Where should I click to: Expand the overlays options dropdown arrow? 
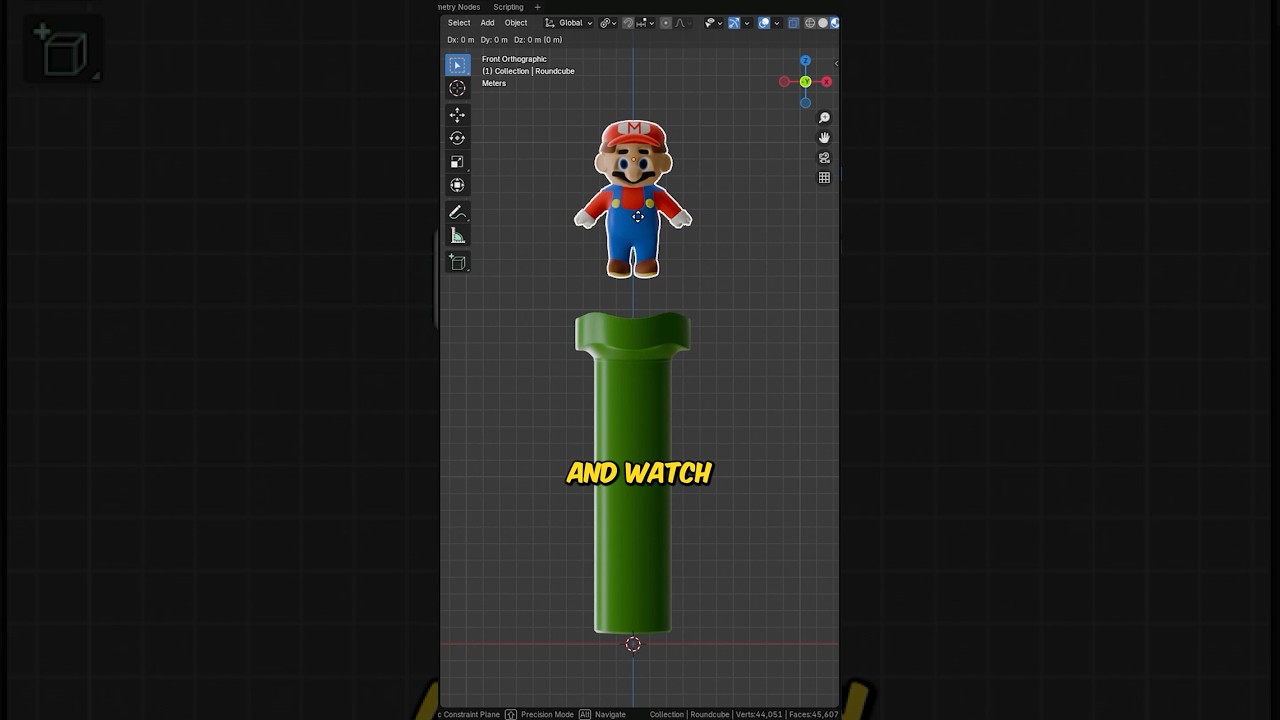point(777,23)
